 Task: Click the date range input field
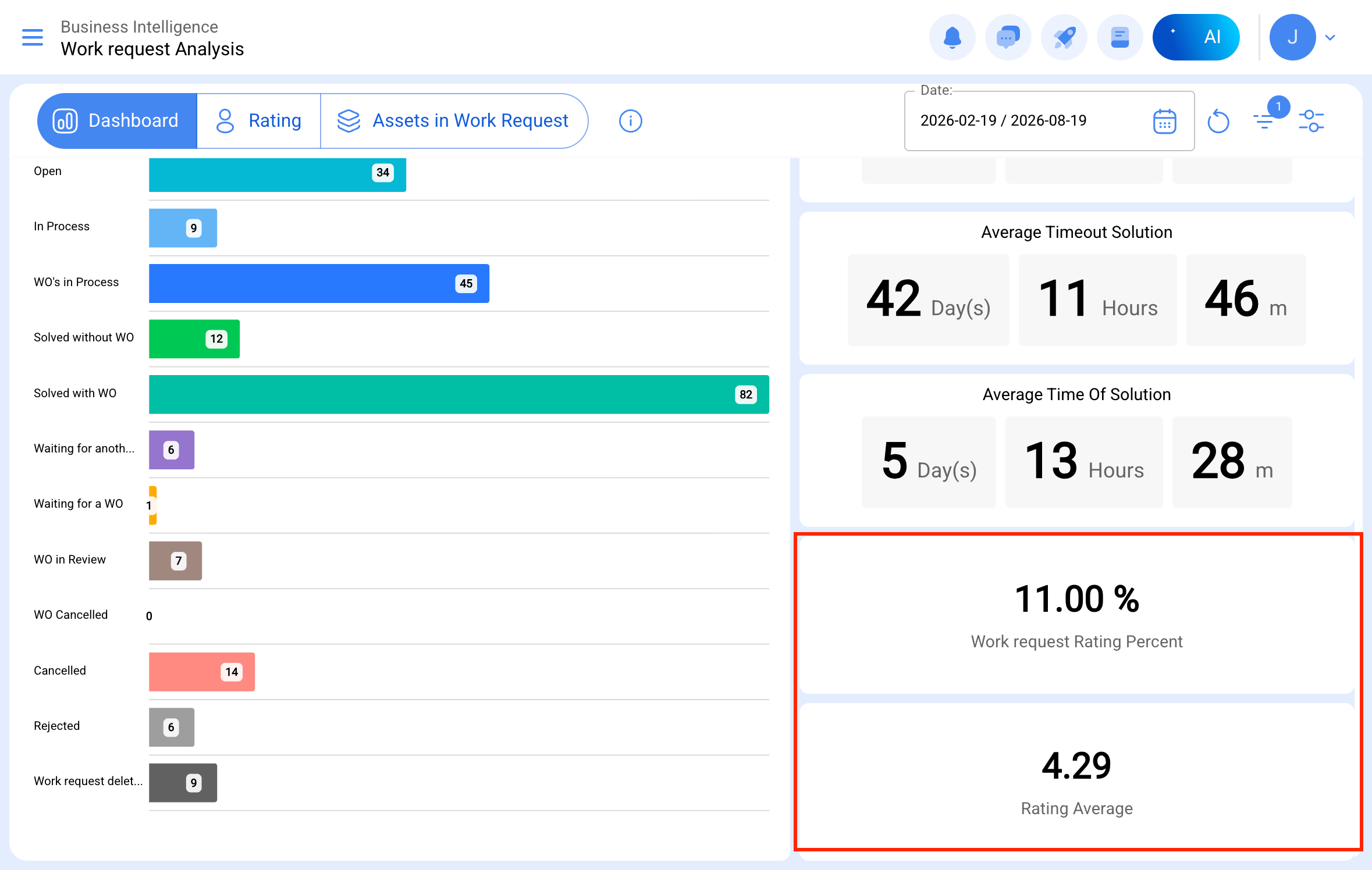click(1049, 121)
